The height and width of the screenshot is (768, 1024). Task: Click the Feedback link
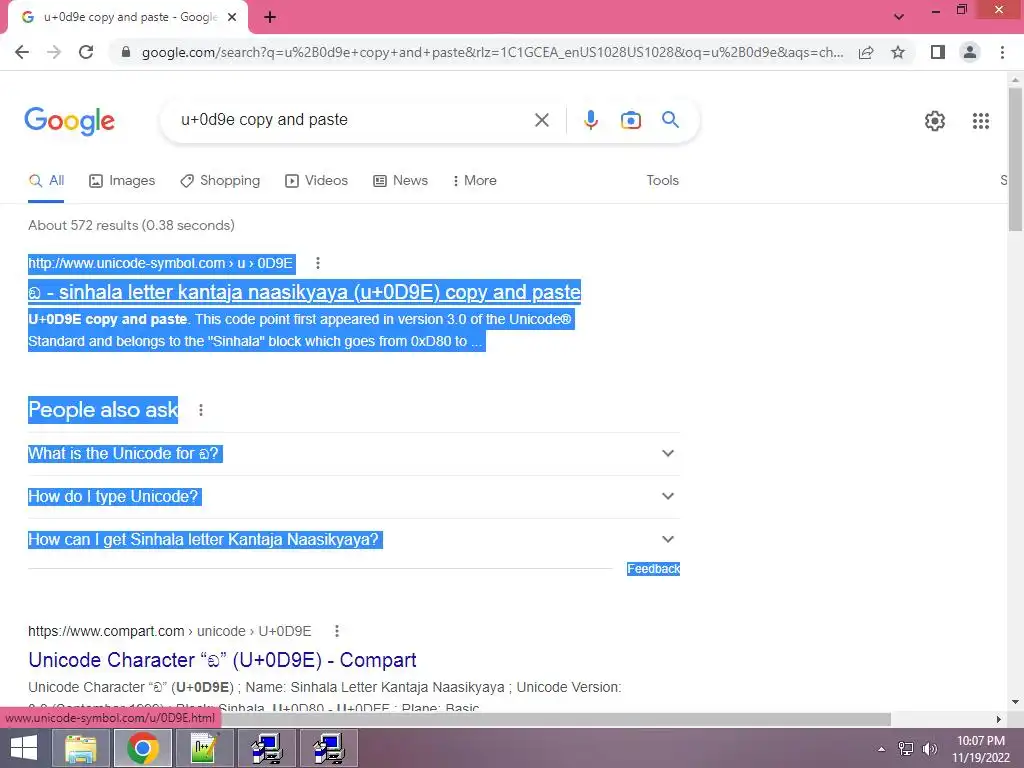click(653, 569)
